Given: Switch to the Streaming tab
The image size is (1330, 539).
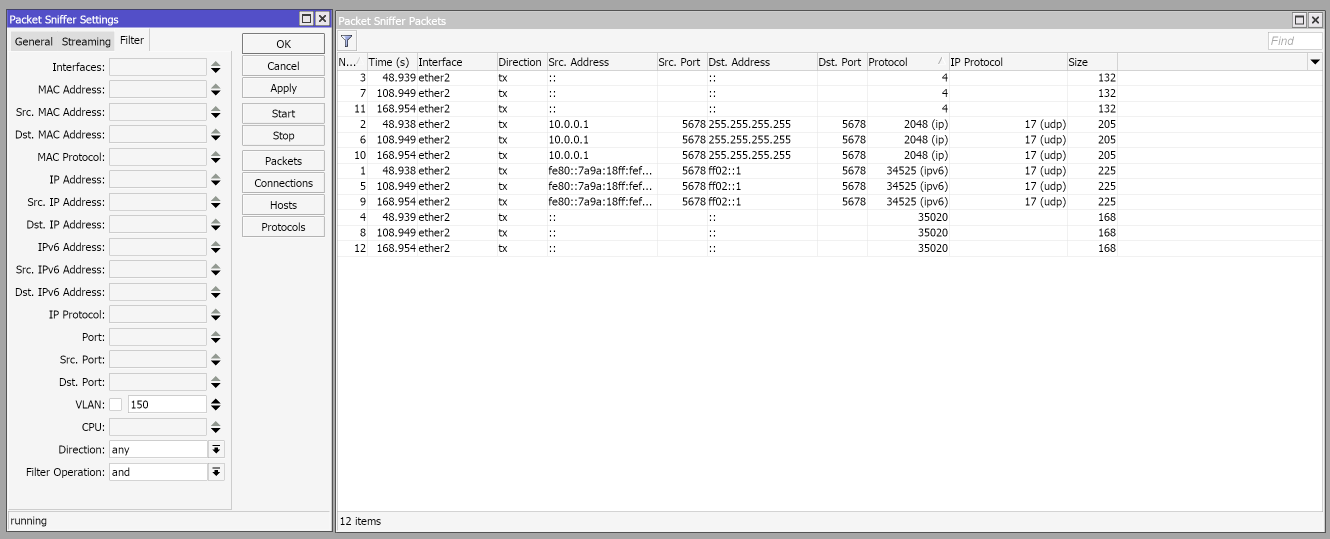Looking at the screenshot, I should pyautogui.click(x=86, y=41).
